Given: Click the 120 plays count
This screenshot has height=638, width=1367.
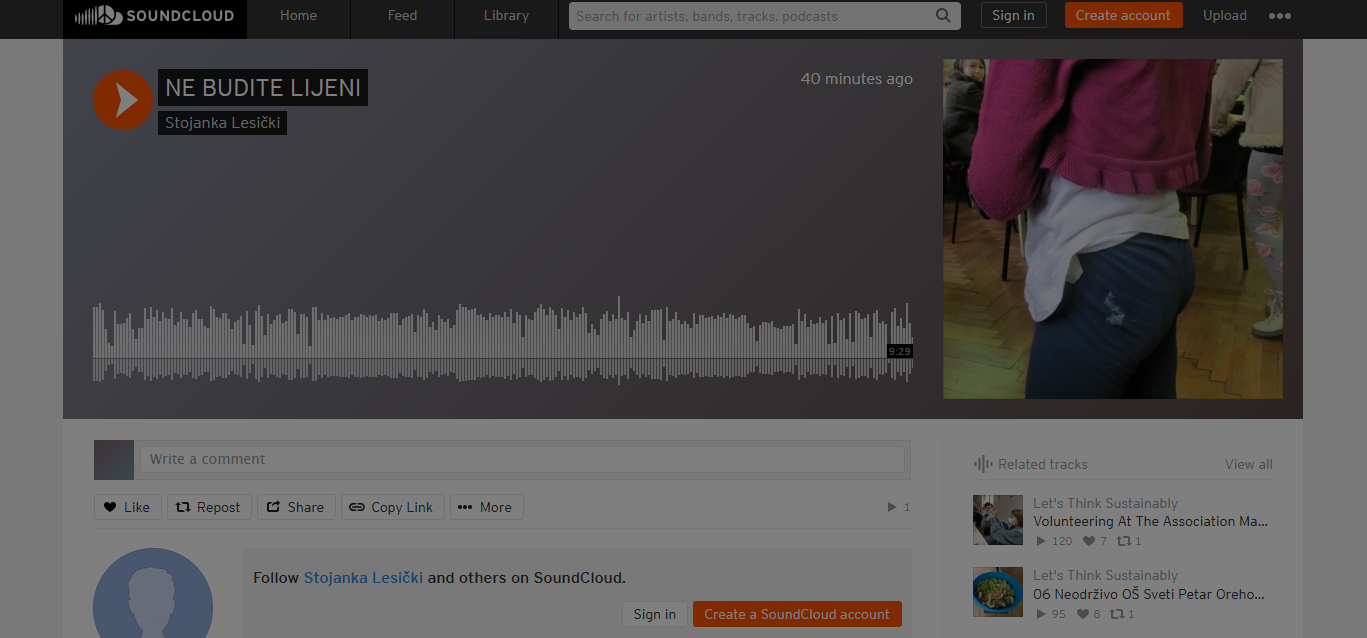Looking at the screenshot, I should [1054, 541].
